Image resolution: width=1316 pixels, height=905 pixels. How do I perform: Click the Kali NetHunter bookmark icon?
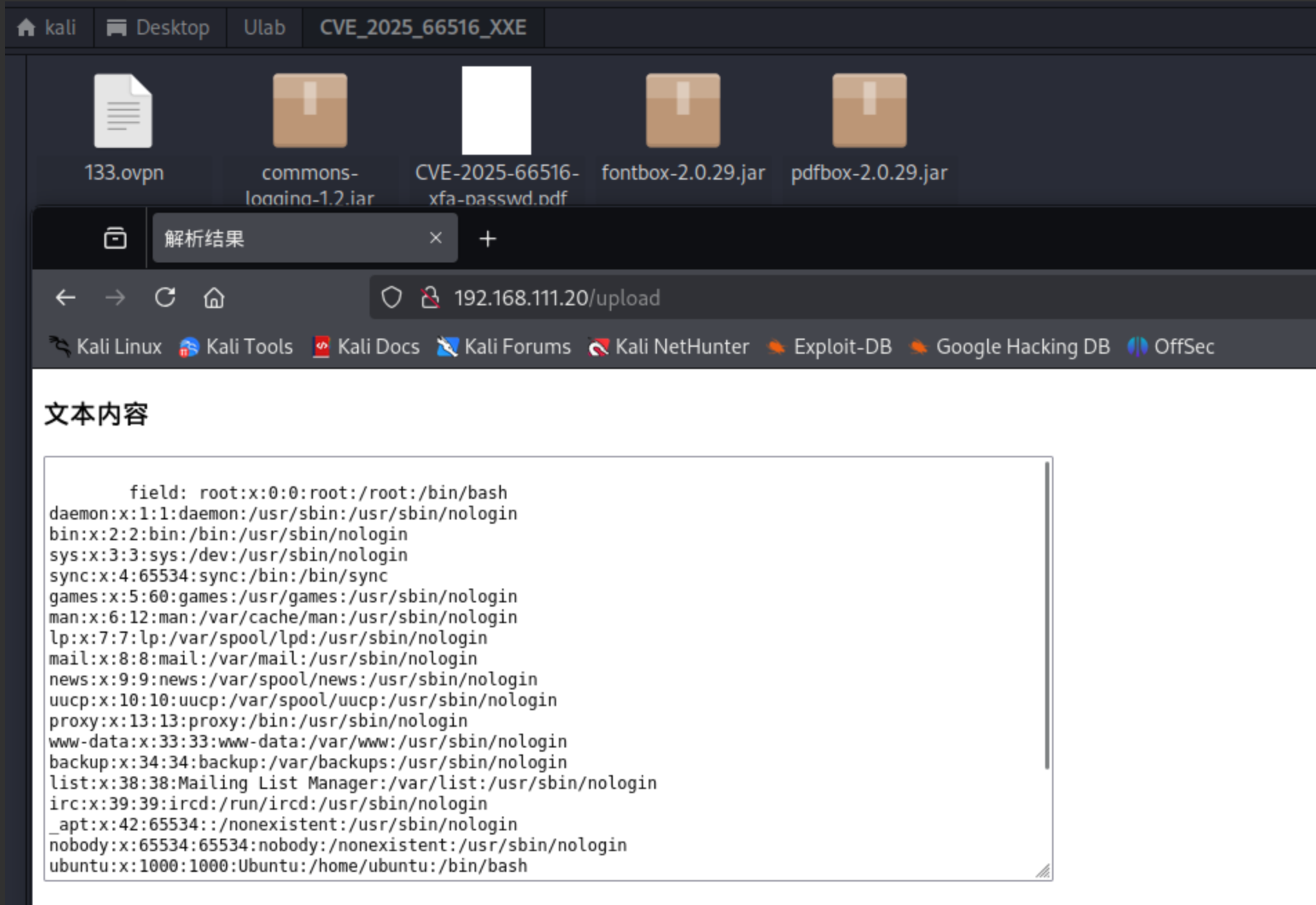coord(598,346)
